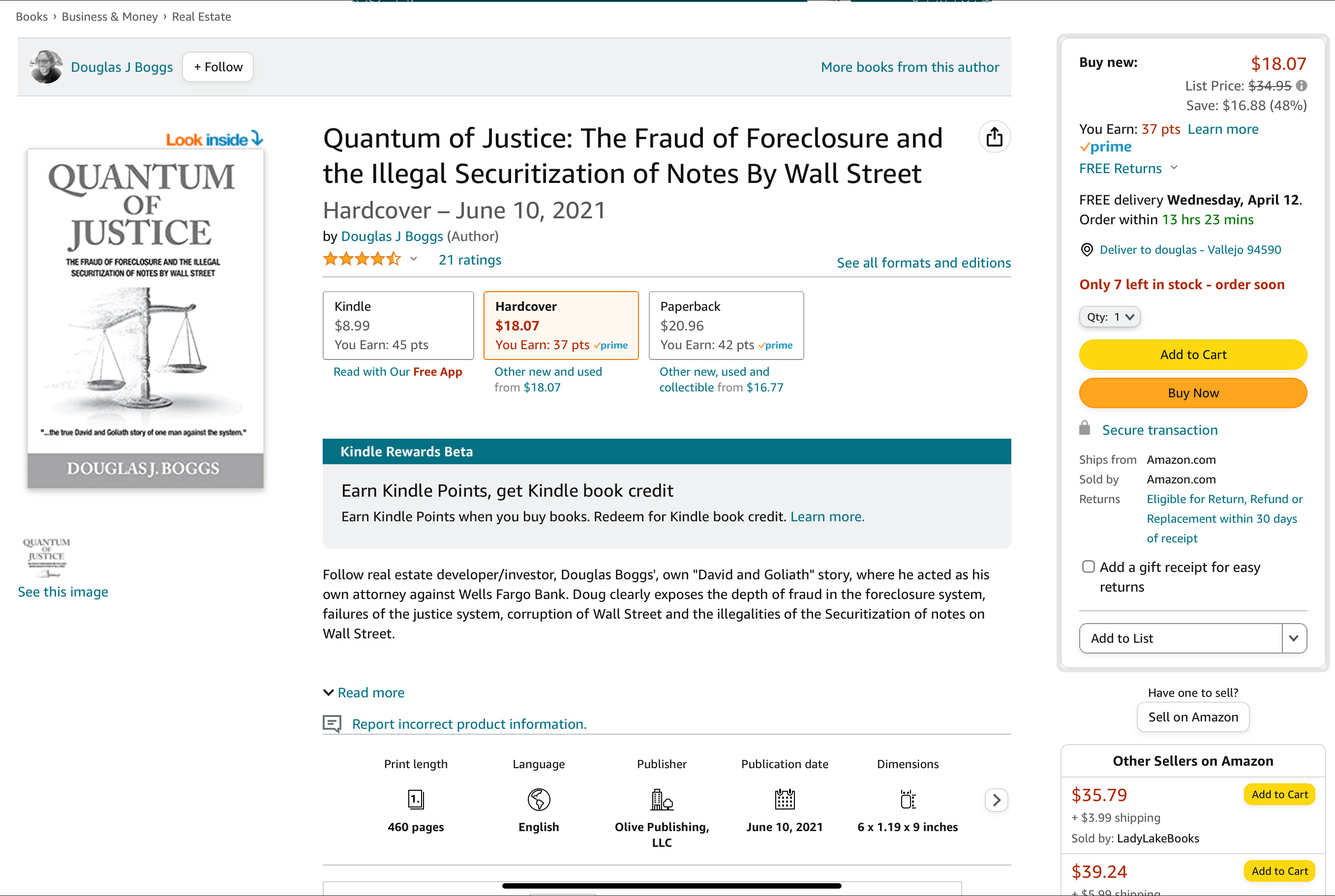Click the $18.07 buy new price
This screenshot has height=896, width=1335.
[x=1278, y=63]
